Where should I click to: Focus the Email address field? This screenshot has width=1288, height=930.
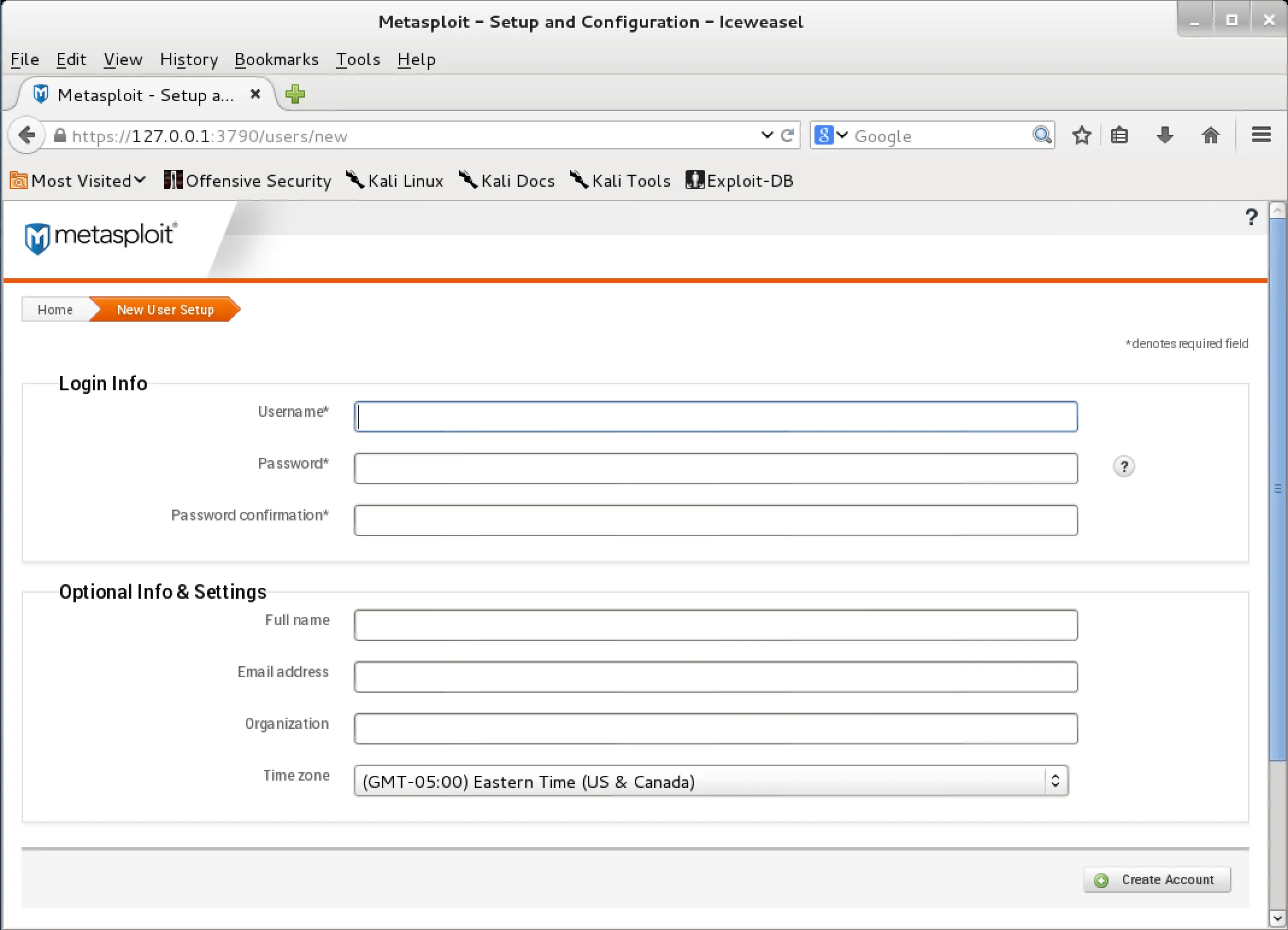click(716, 677)
